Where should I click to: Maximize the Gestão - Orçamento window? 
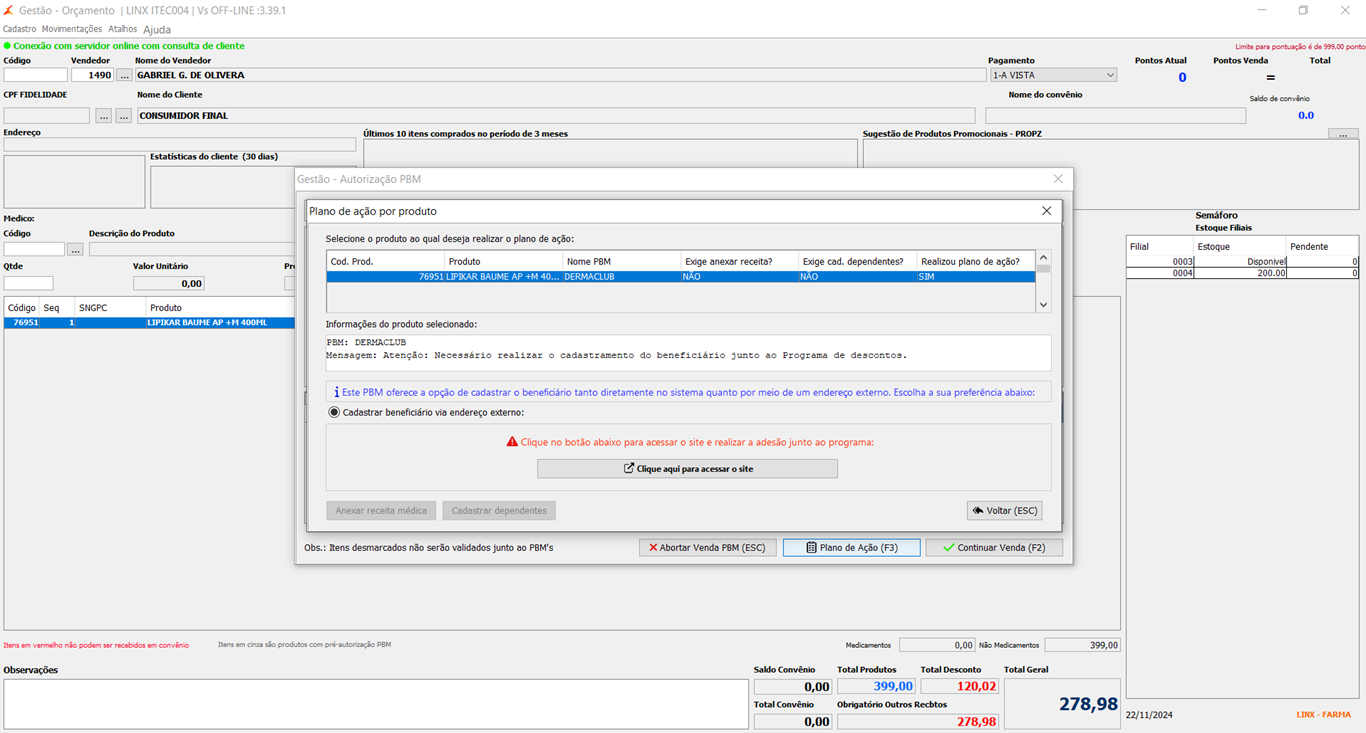tap(1303, 10)
